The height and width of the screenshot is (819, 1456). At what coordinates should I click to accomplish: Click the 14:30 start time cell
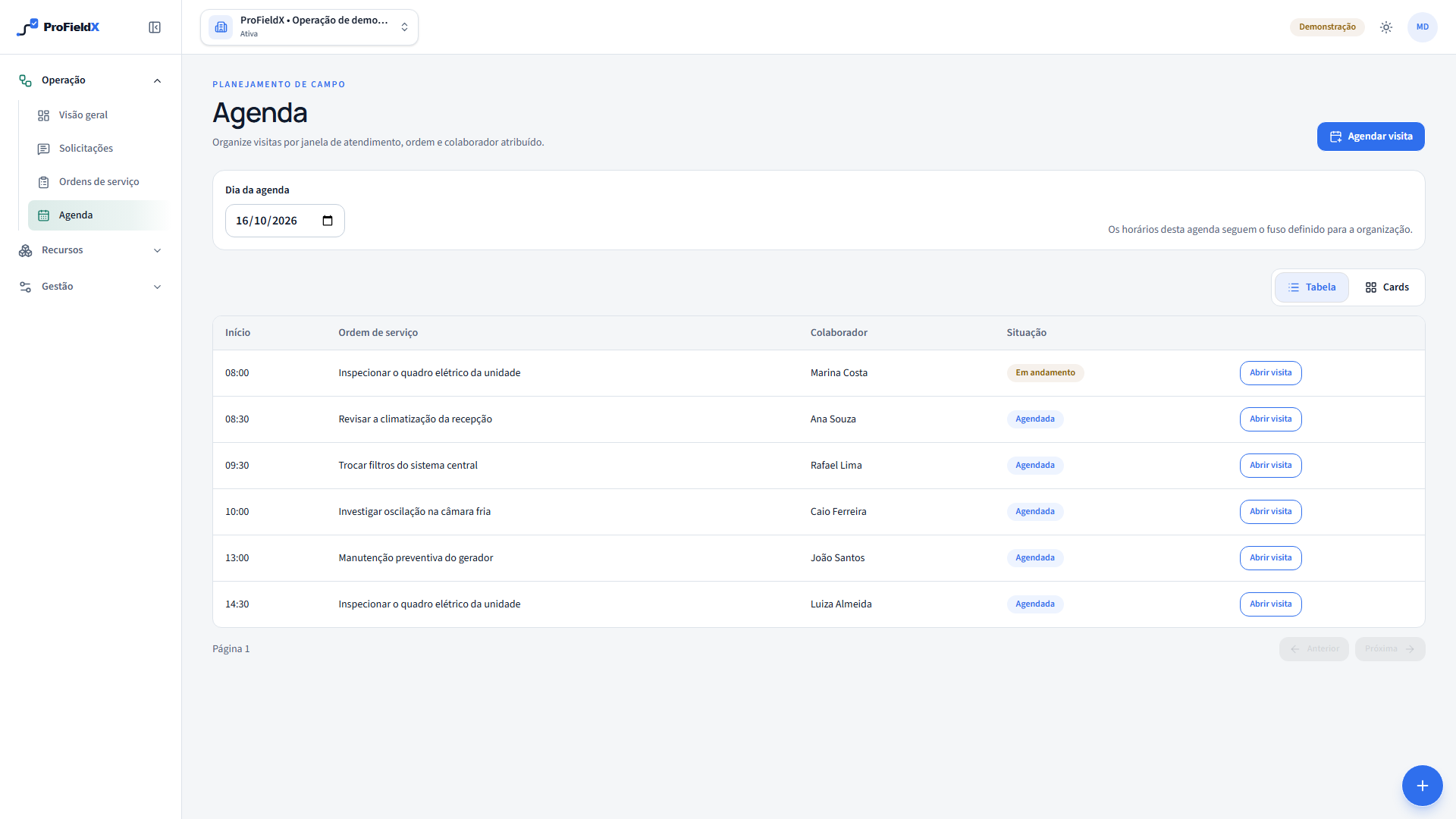(237, 604)
